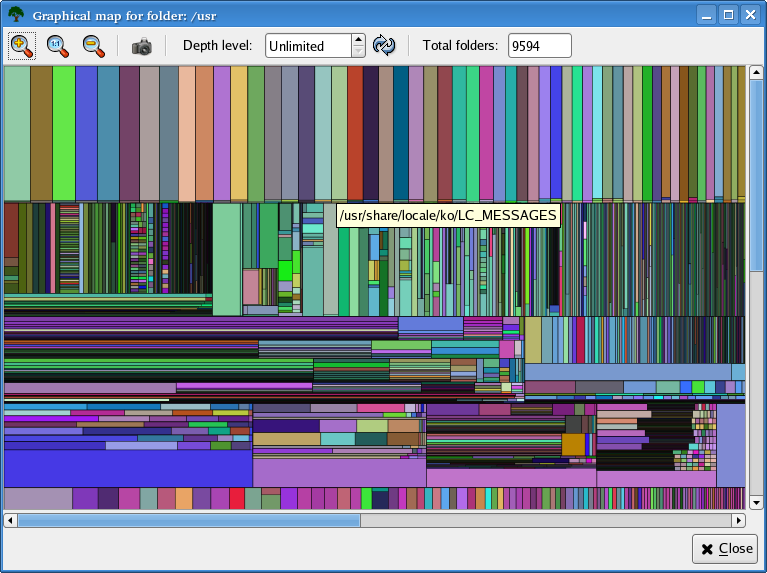This screenshot has height=573, width=767.
Task: Decrease depth level with the down stepper arrow
Action: (x=358, y=51)
